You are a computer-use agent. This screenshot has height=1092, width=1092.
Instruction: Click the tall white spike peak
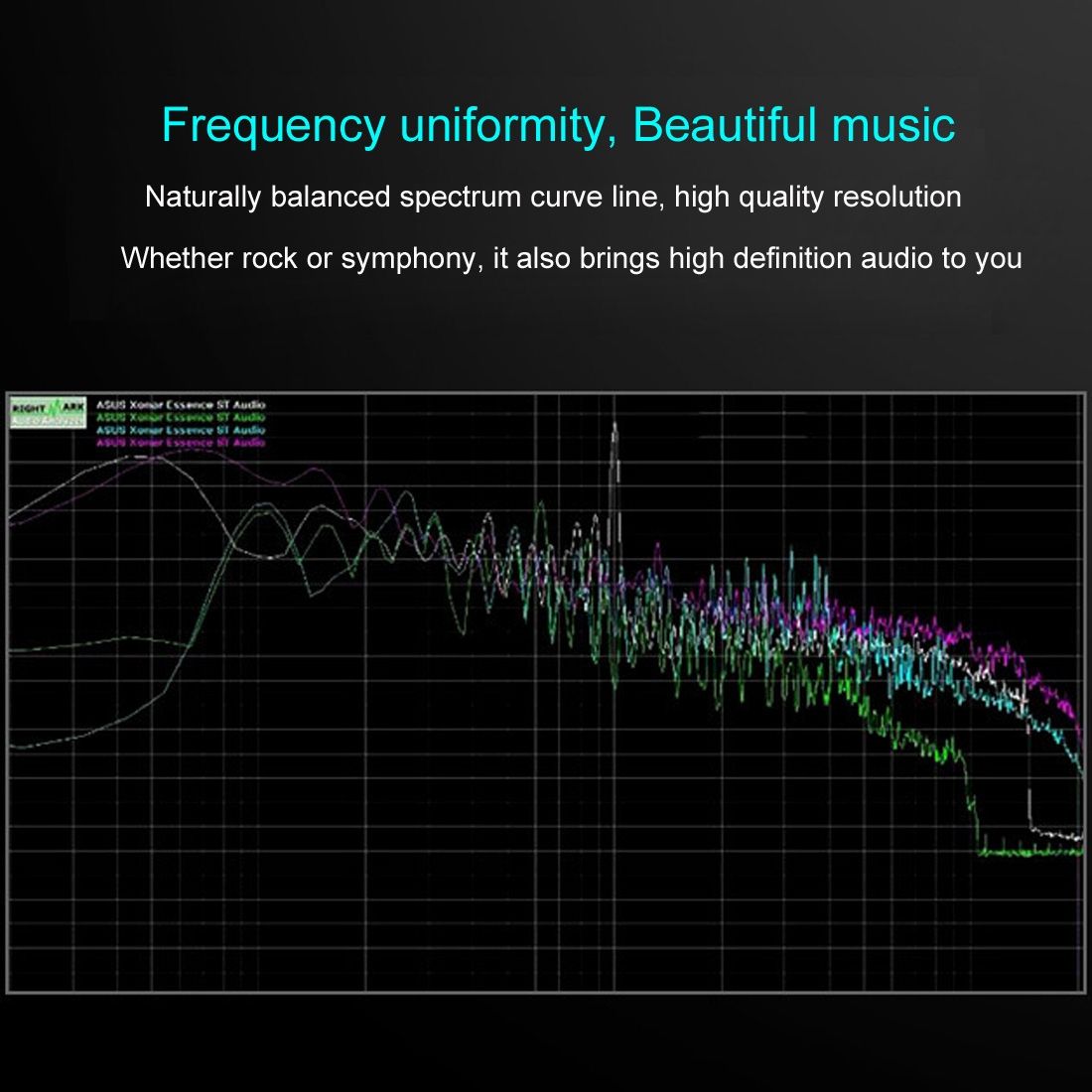pyautogui.click(x=614, y=429)
